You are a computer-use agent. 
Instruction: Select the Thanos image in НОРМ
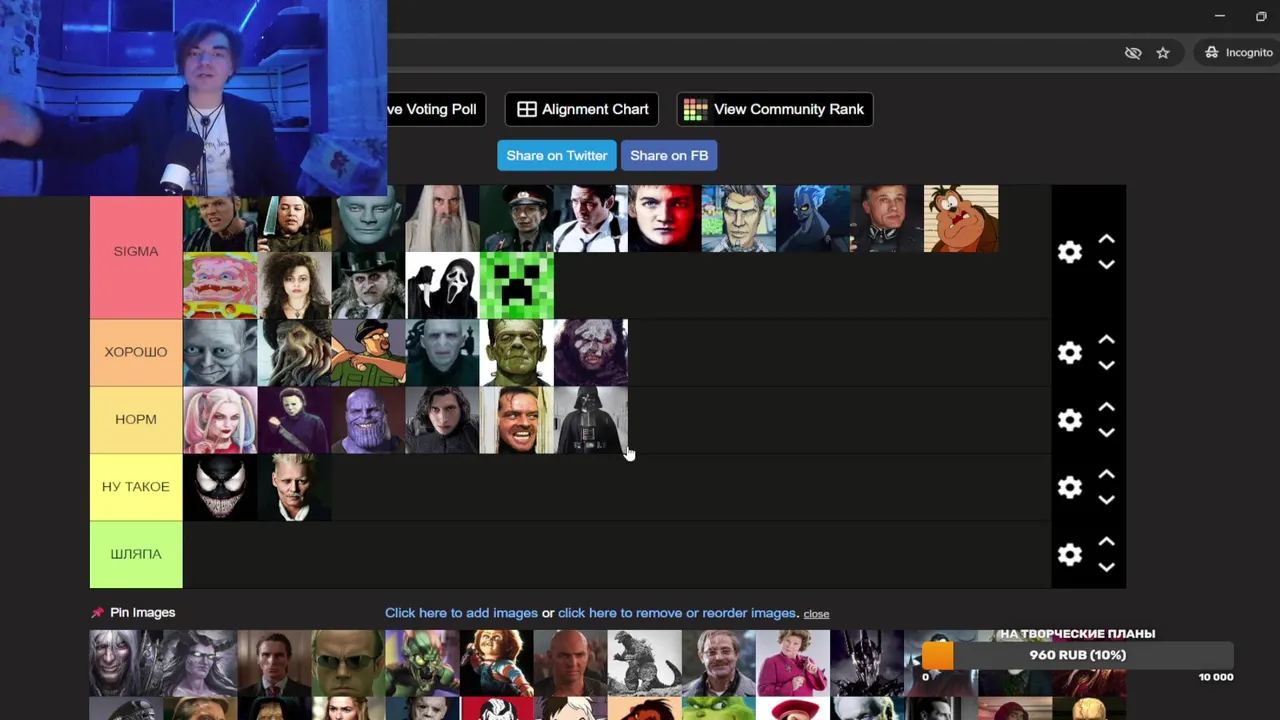[369, 420]
